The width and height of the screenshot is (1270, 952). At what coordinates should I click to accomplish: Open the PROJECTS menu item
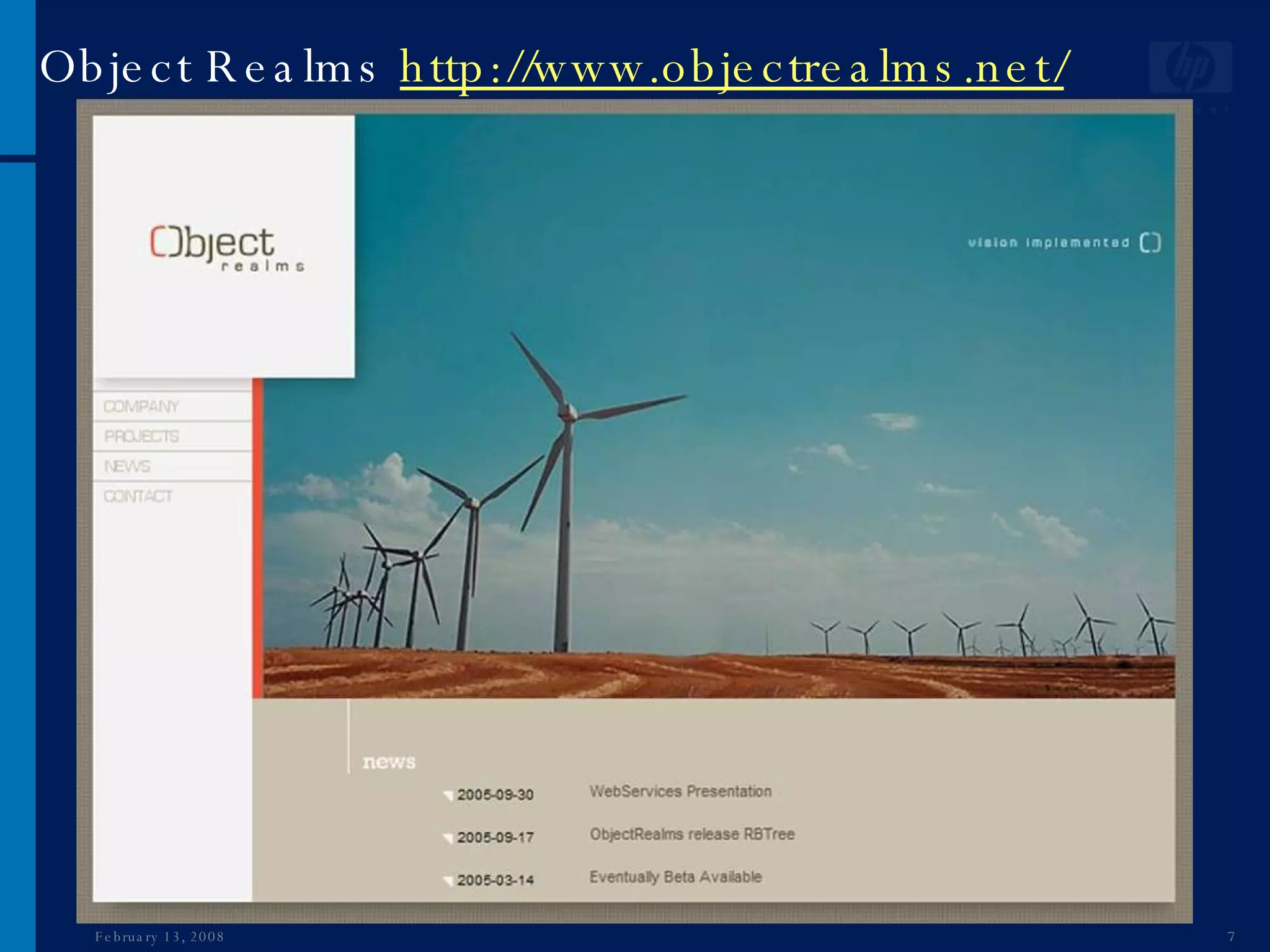point(141,436)
